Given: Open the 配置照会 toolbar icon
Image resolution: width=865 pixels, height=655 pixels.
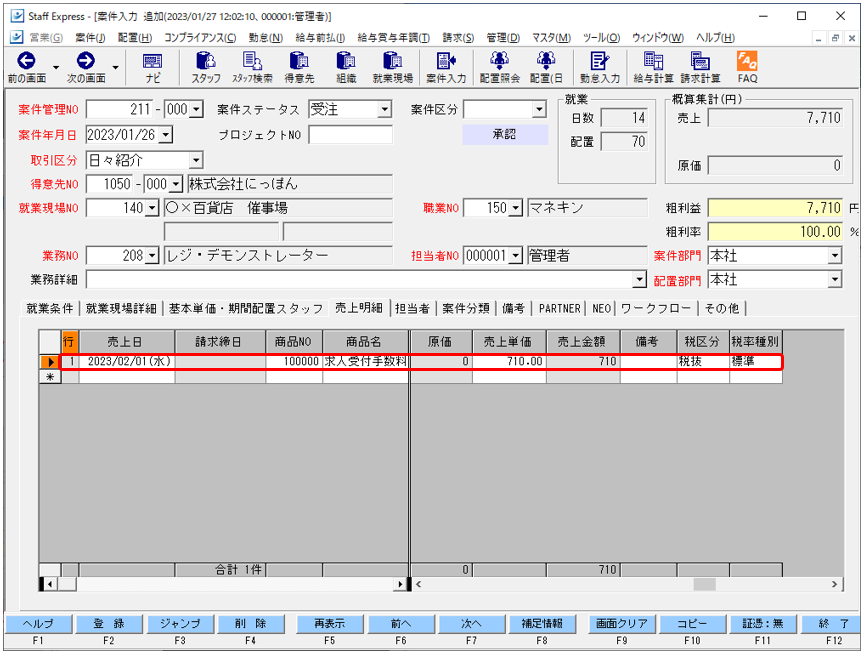Looking at the screenshot, I should [499, 61].
